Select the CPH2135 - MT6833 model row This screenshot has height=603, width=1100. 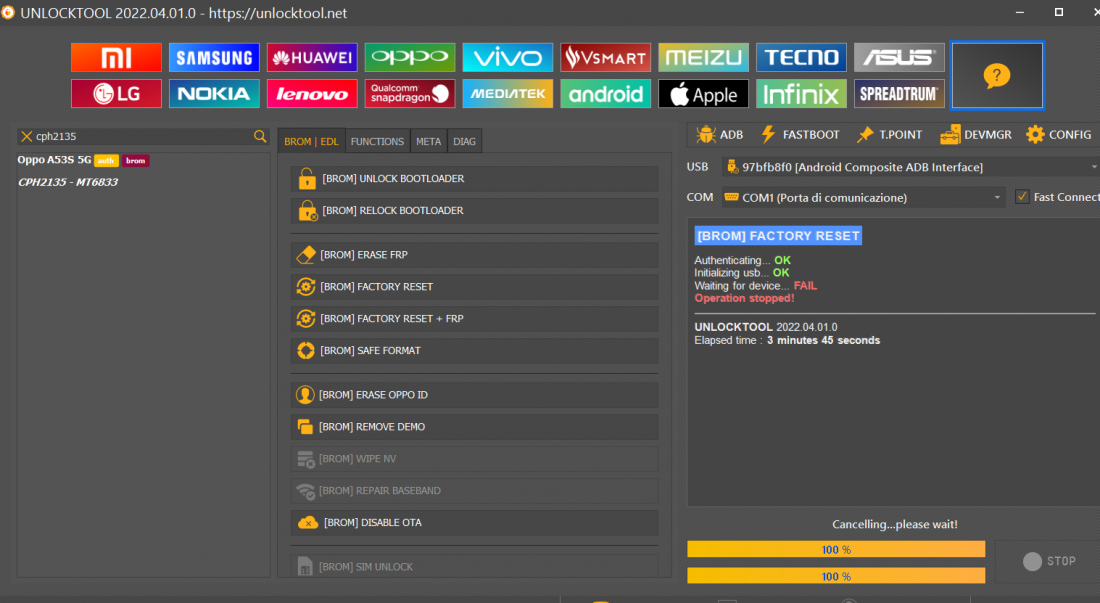pos(68,182)
